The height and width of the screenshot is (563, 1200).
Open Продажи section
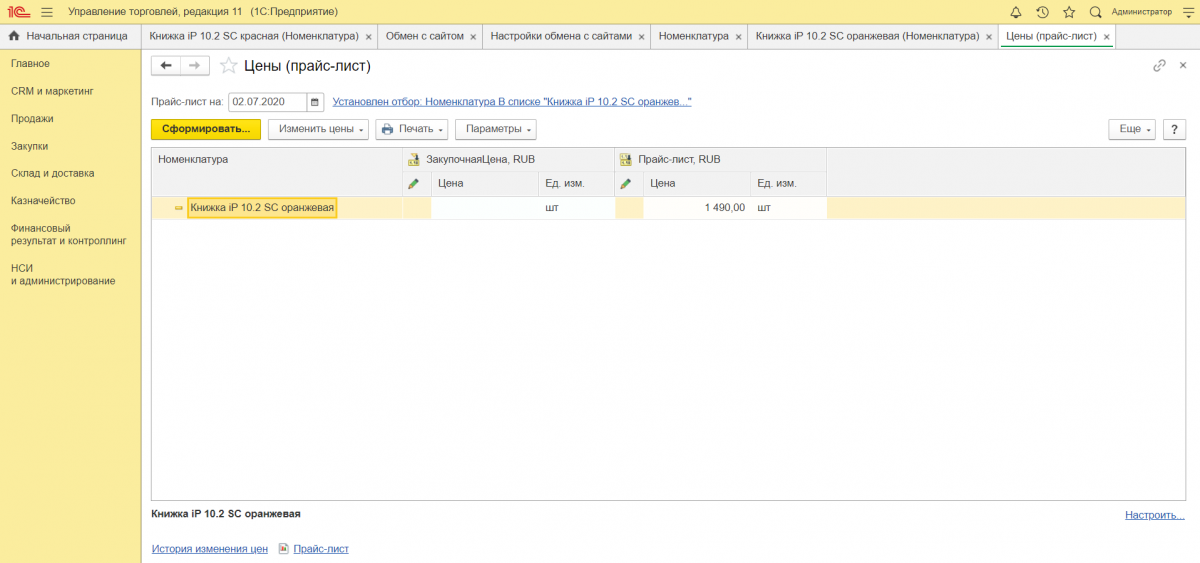(x=32, y=118)
